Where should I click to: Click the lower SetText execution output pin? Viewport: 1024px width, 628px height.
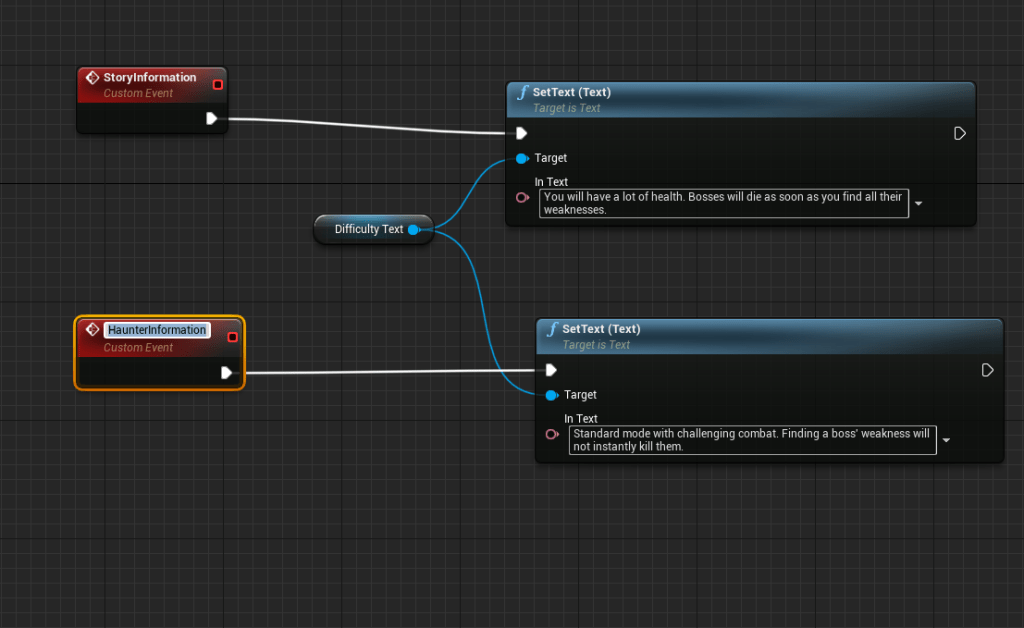[988, 370]
